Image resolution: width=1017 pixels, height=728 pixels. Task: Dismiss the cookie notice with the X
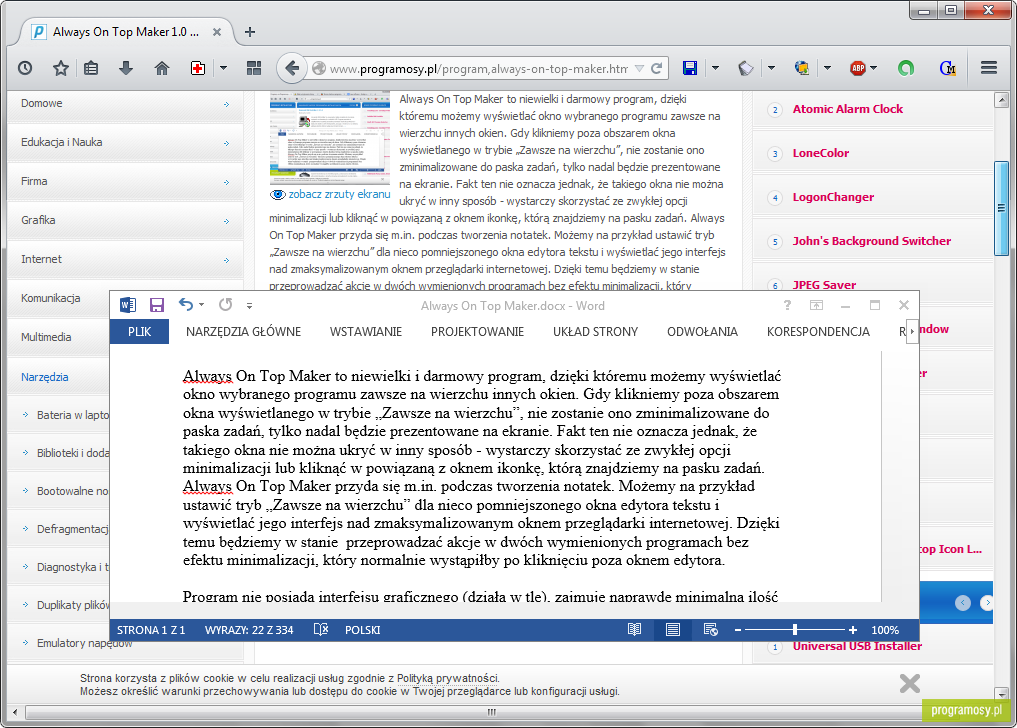[x=909, y=683]
